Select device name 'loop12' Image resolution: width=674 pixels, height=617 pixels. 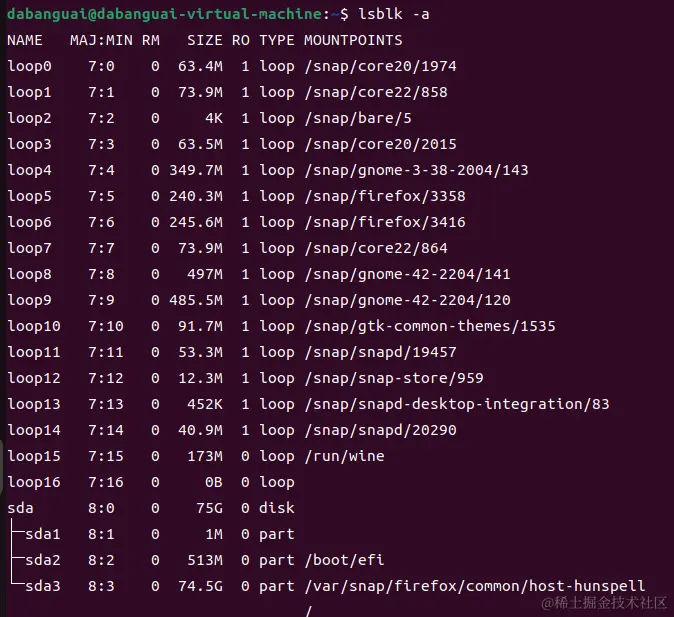(34, 378)
